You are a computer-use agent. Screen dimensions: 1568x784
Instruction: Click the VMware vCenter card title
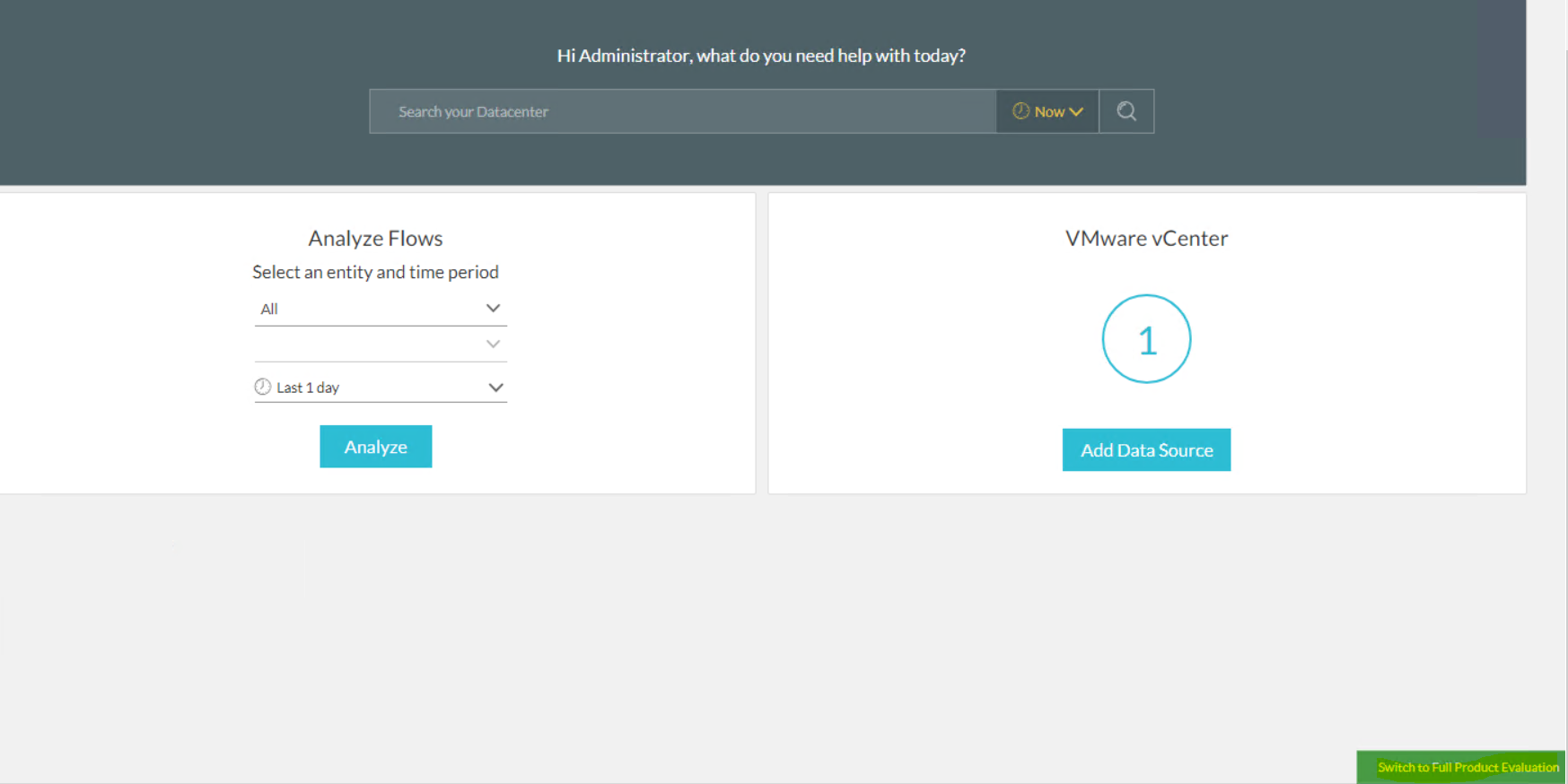pyautogui.click(x=1146, y=239)
